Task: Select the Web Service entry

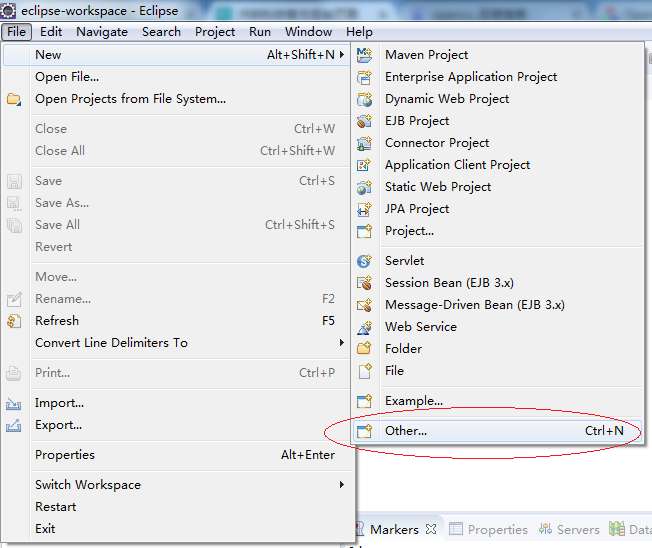Action: point(497,327)
